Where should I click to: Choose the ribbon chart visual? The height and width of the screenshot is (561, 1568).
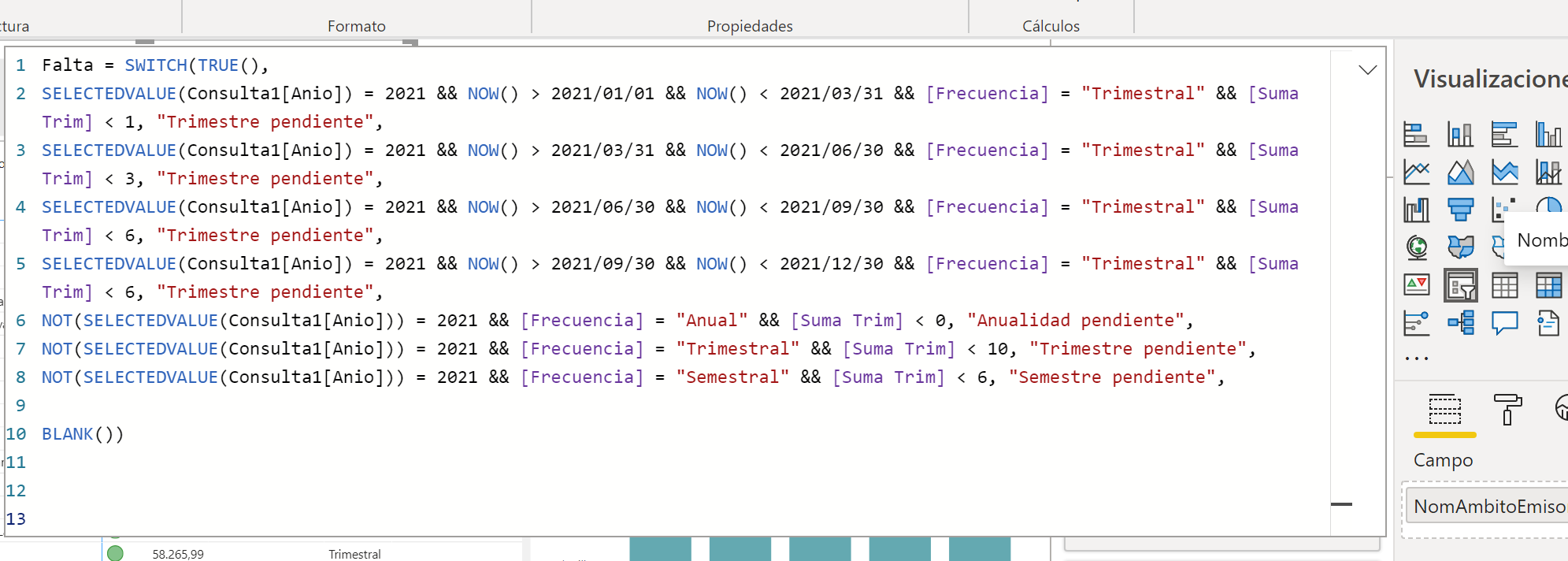(1416, 210)
